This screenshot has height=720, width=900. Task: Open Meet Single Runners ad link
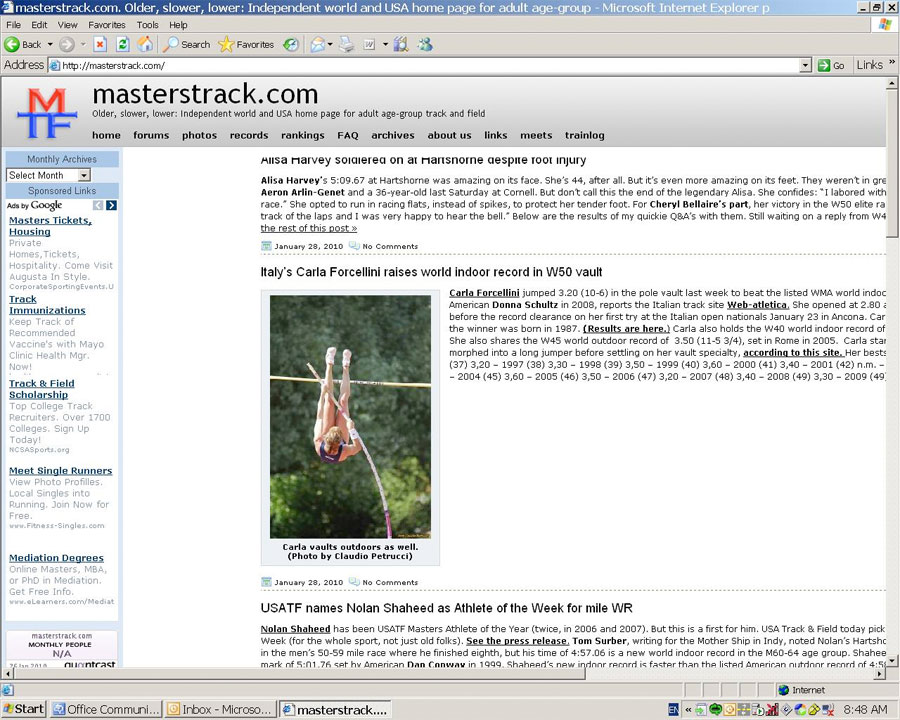(60, 471)
